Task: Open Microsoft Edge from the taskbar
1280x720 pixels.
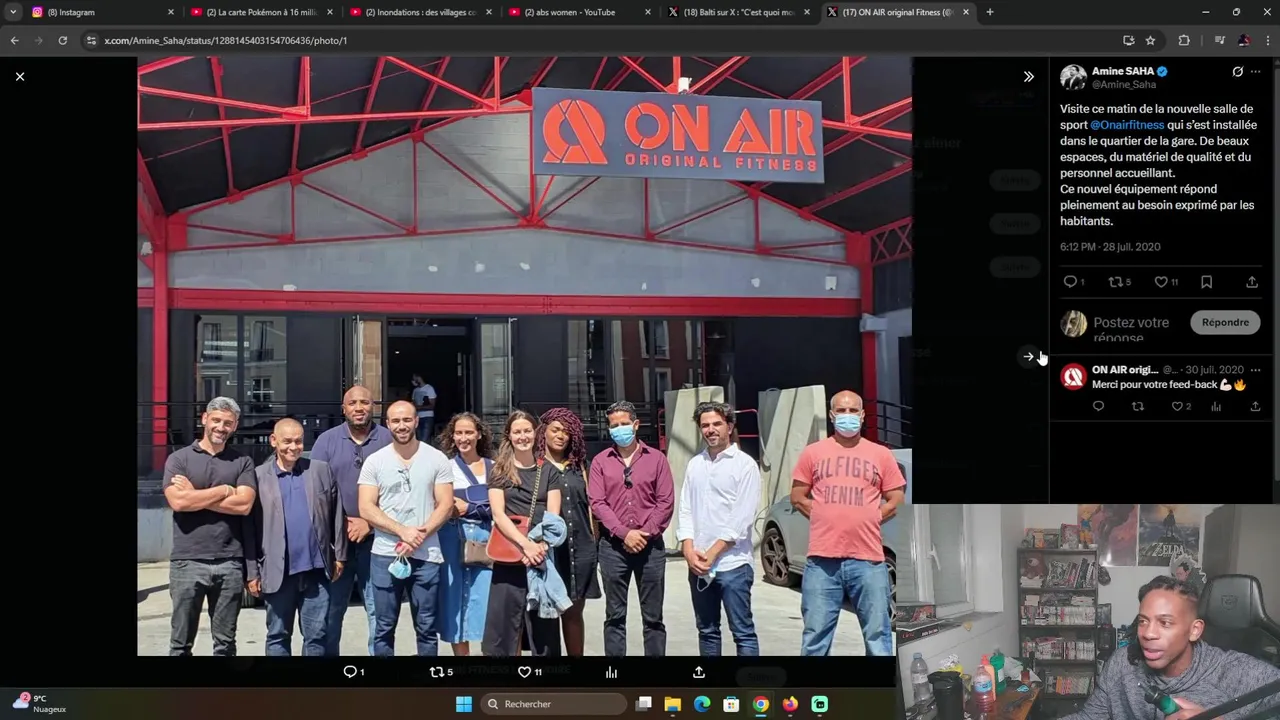Action: [x=702, y=704]
